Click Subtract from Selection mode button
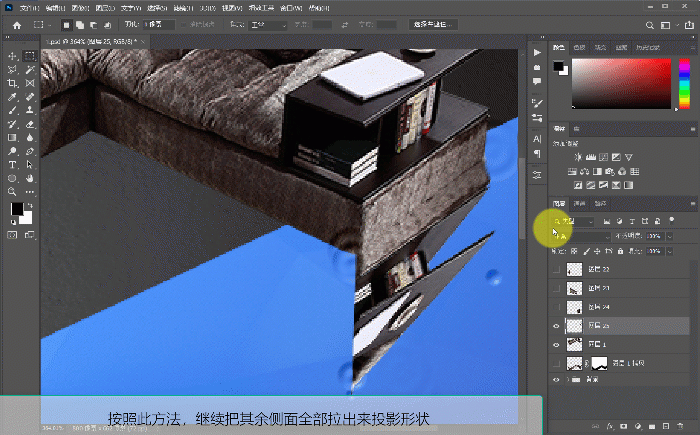The width and height of the screenshot is (700, 435). [x=93, y=25]
